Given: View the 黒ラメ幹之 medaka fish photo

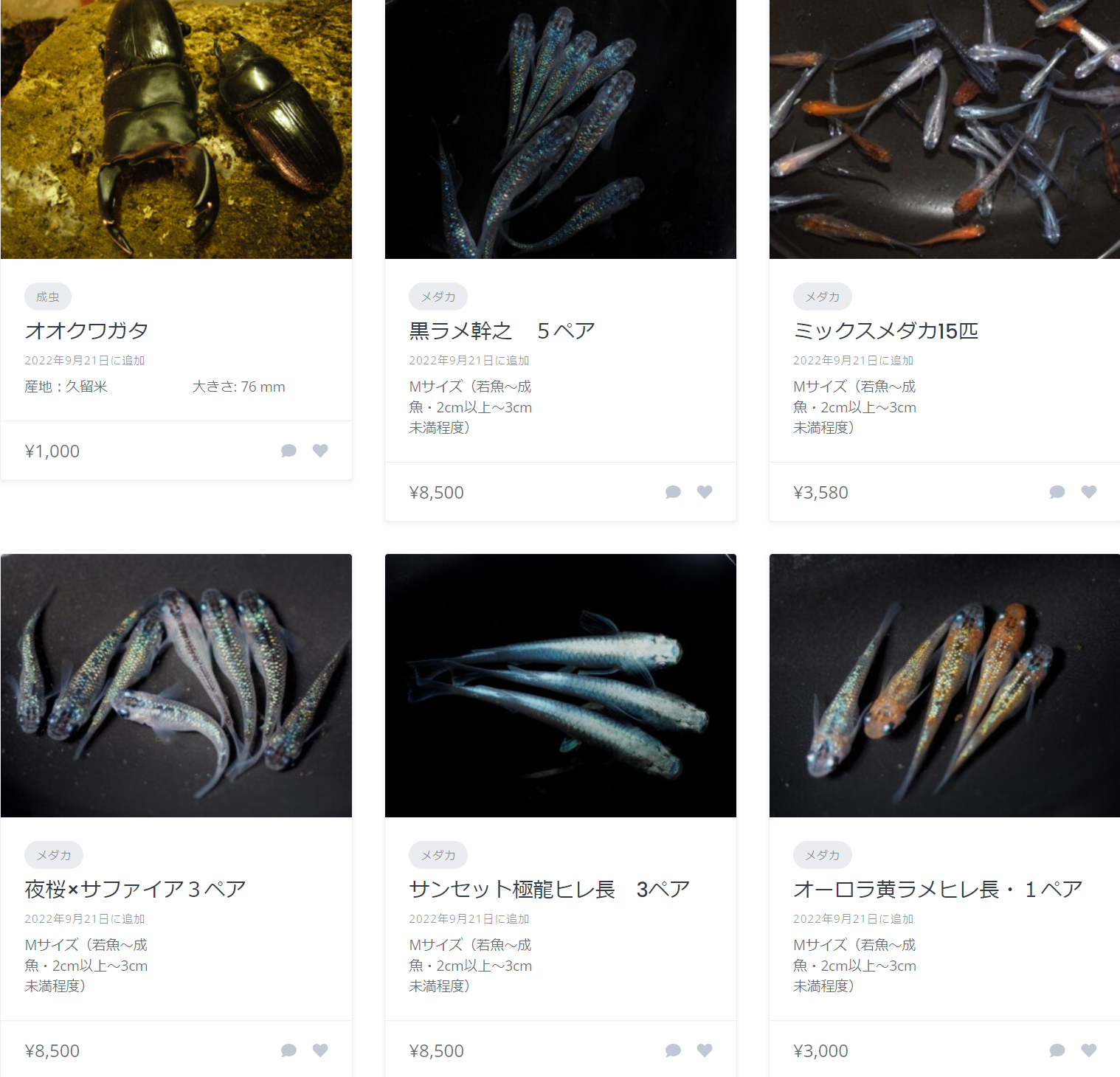Looking at the screenshot, I should click(561, 129).
